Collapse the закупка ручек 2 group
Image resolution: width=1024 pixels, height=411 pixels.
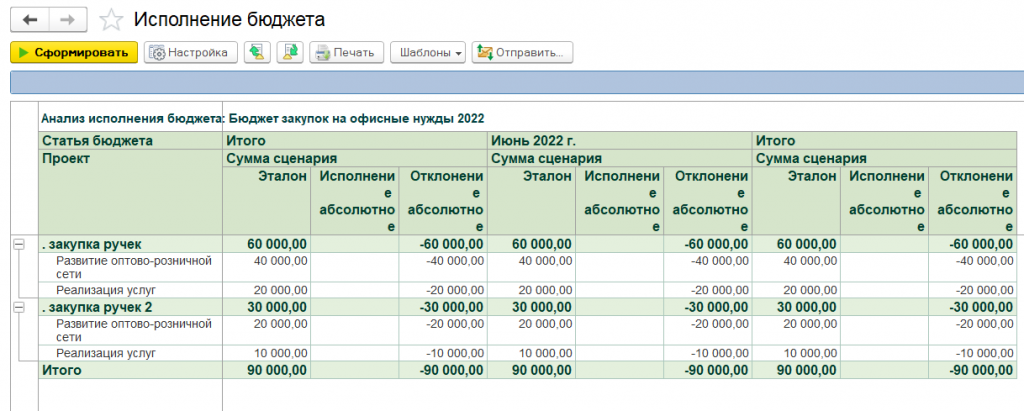click(x=18, y=307)
